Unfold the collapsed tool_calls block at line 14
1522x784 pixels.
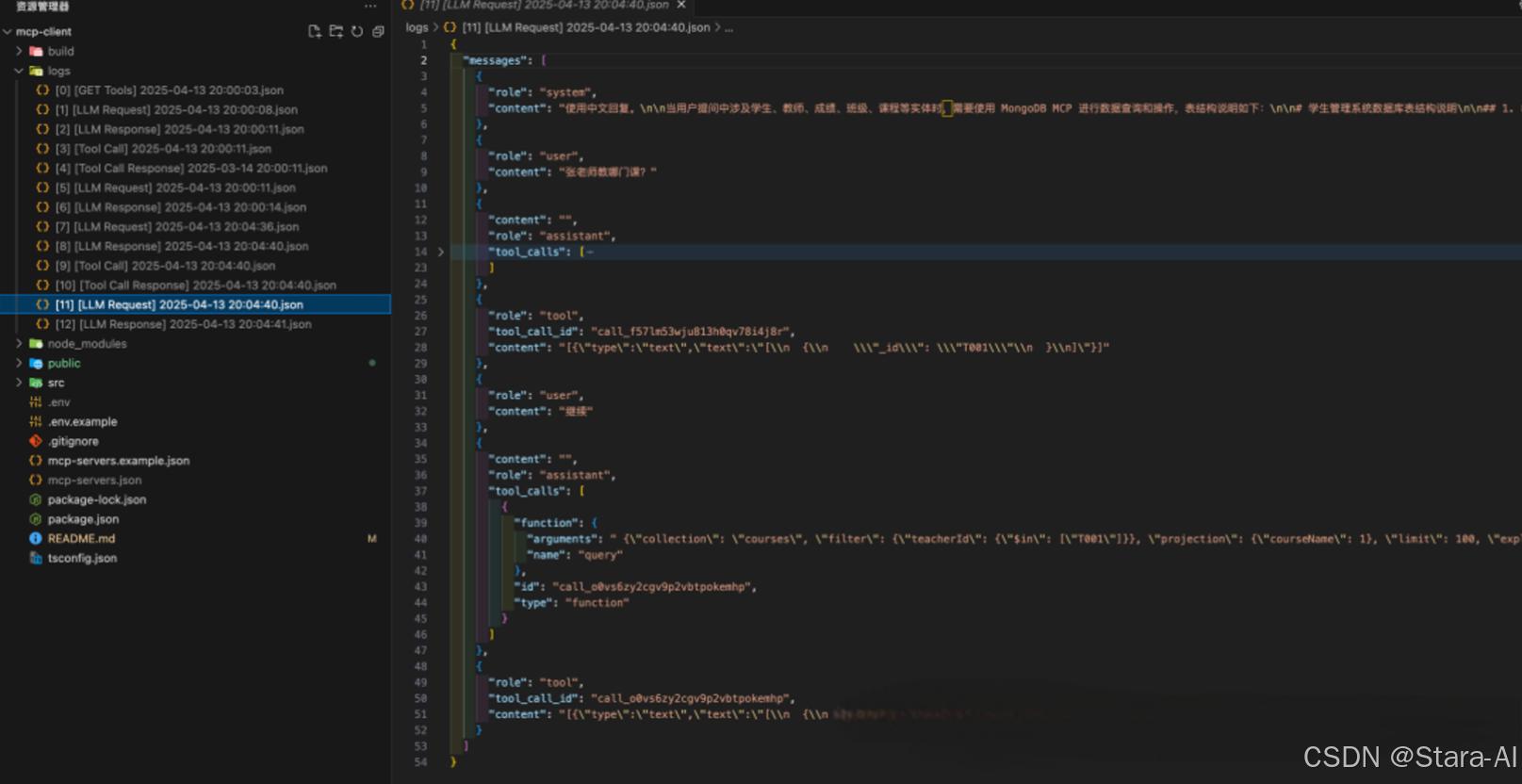pyautogui.click(x=440, y=252)
